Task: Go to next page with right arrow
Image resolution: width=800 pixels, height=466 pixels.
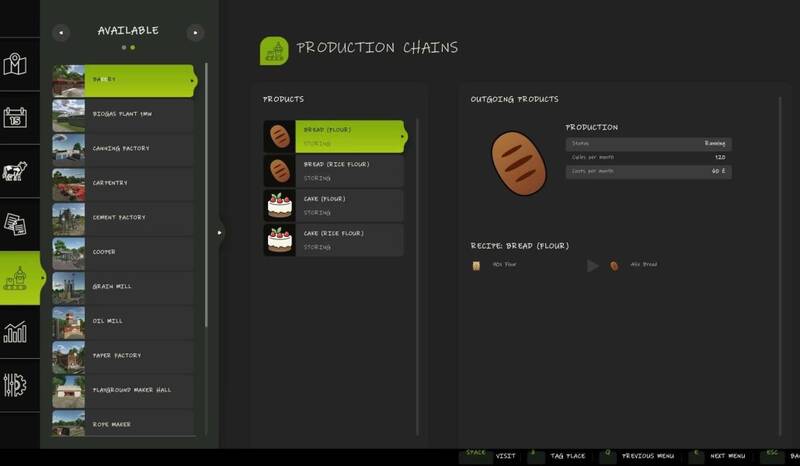Action: [x=195, y=33]
